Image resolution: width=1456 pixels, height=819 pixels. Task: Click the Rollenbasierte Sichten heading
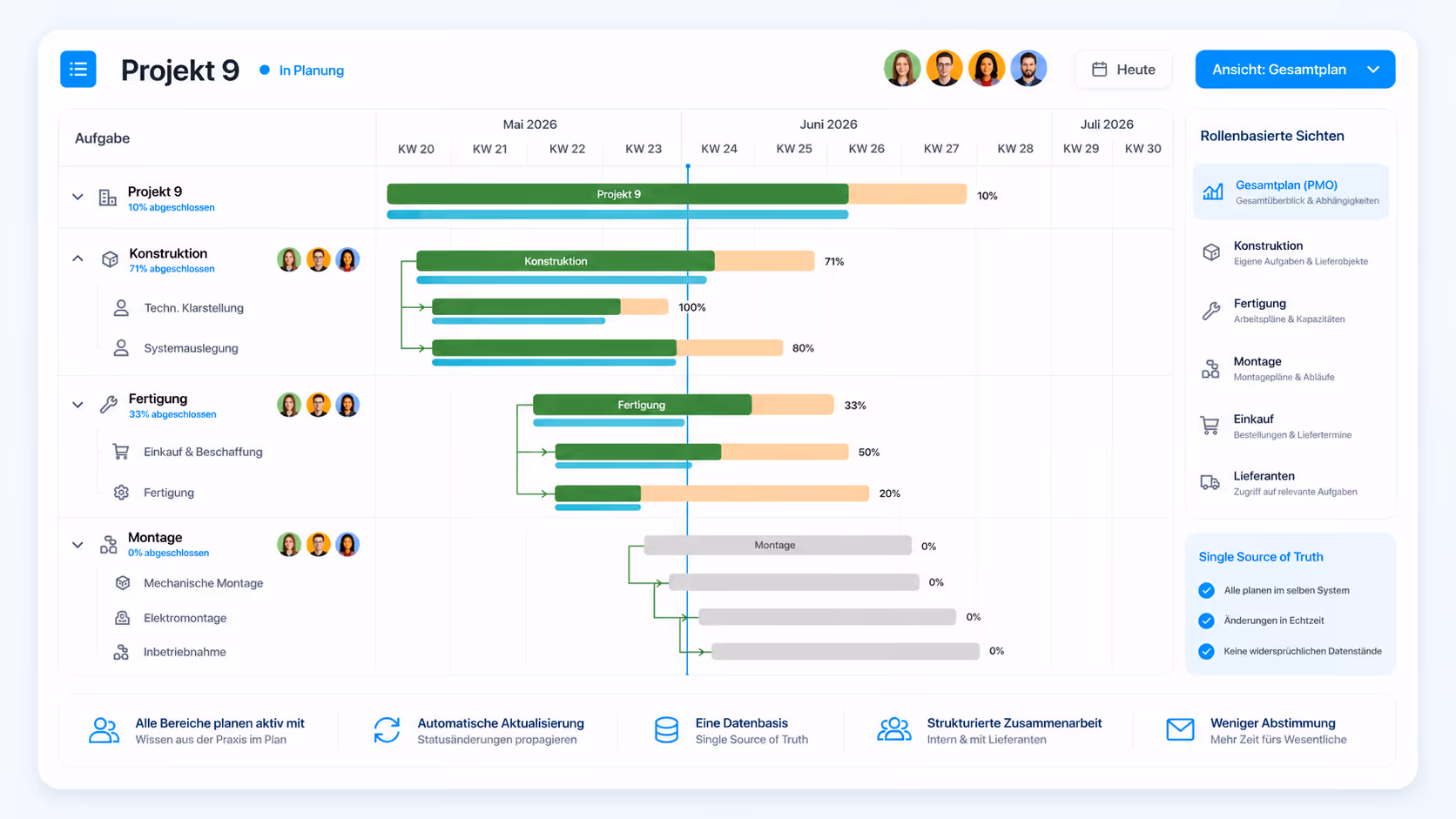(x=1272, y=136)
